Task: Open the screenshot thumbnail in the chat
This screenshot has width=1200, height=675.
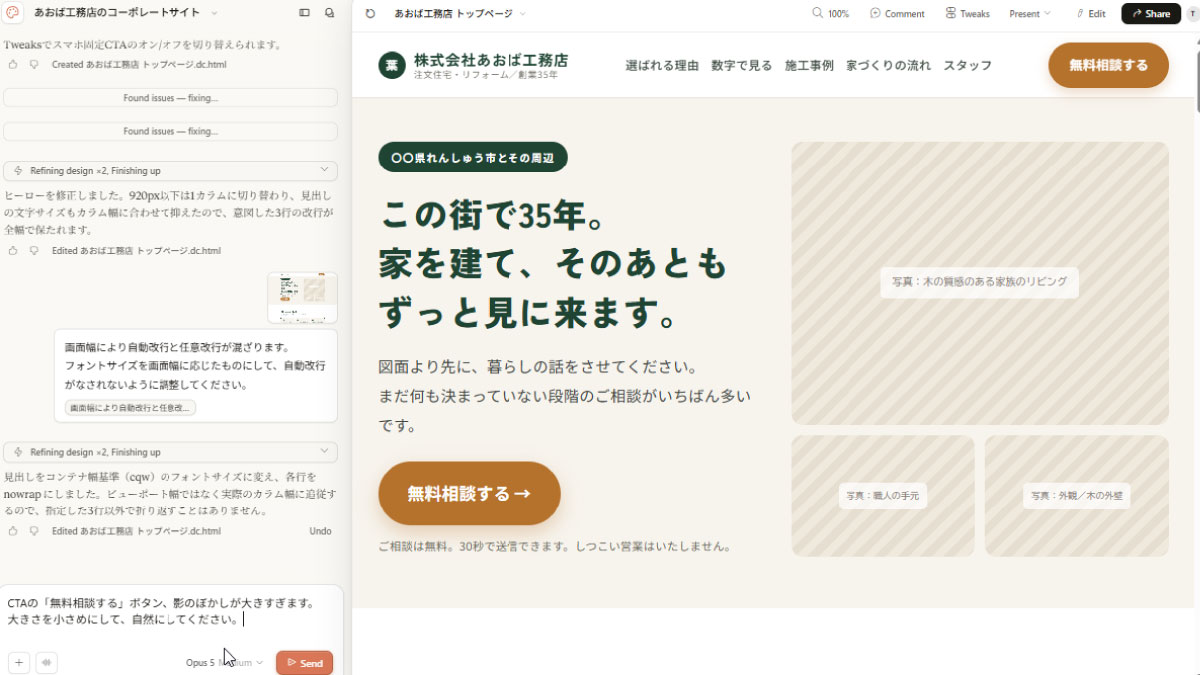Action: pos(302,297)
